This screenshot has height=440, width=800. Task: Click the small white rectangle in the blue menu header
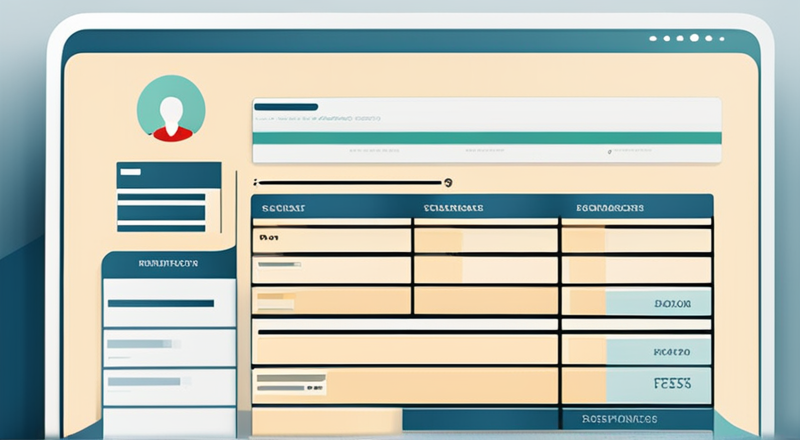(x=131, y=172)
